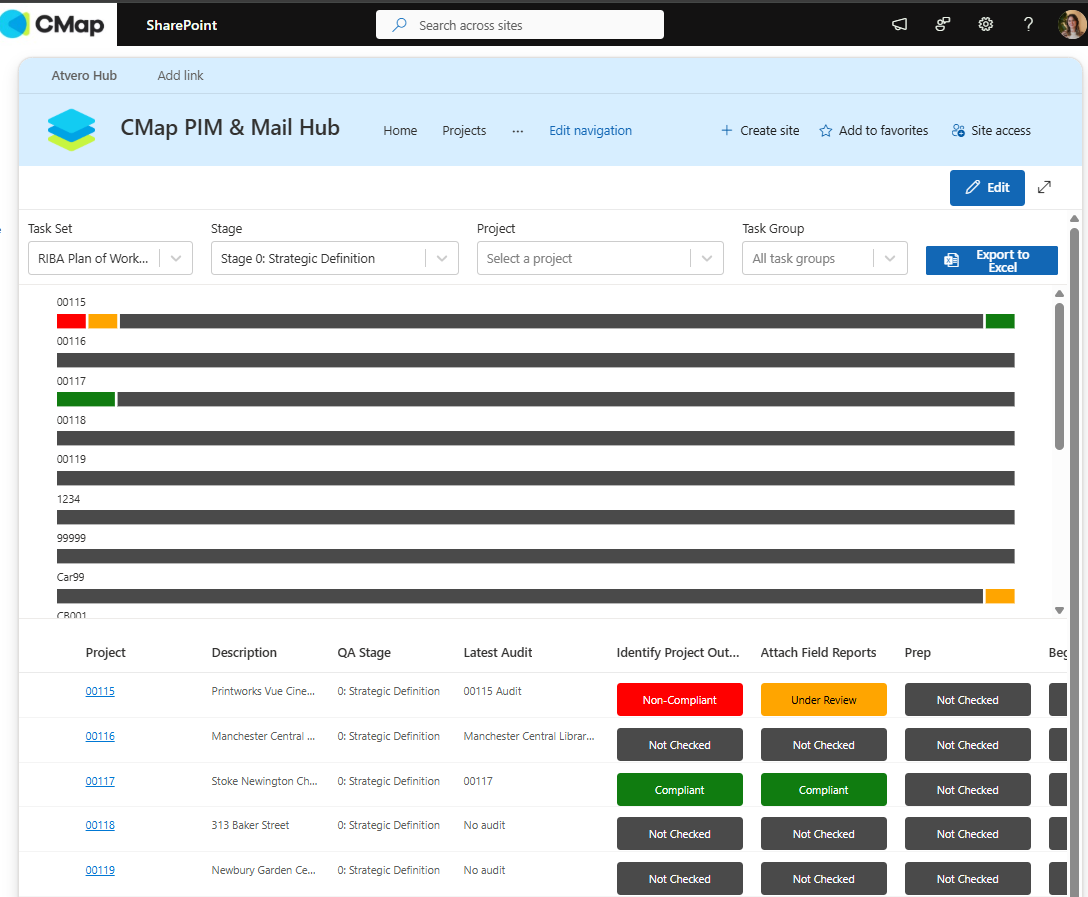The width and height of the screenshot is (1088, 897).
Task: Click the Latest Audit column header
Action: (x=498, y=653)
